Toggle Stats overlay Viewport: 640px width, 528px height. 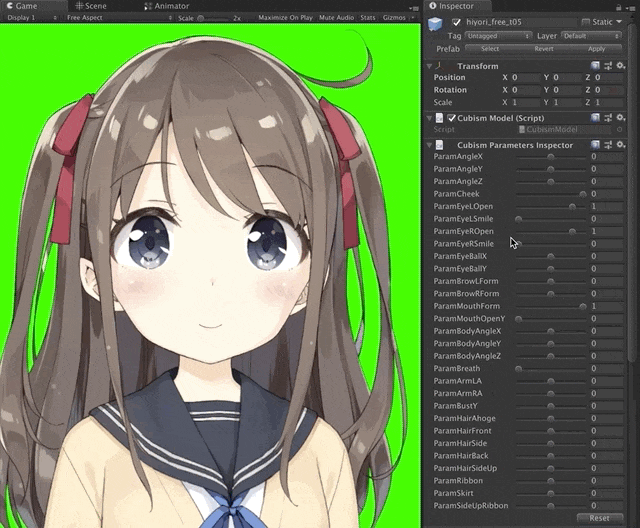[368, 18]
